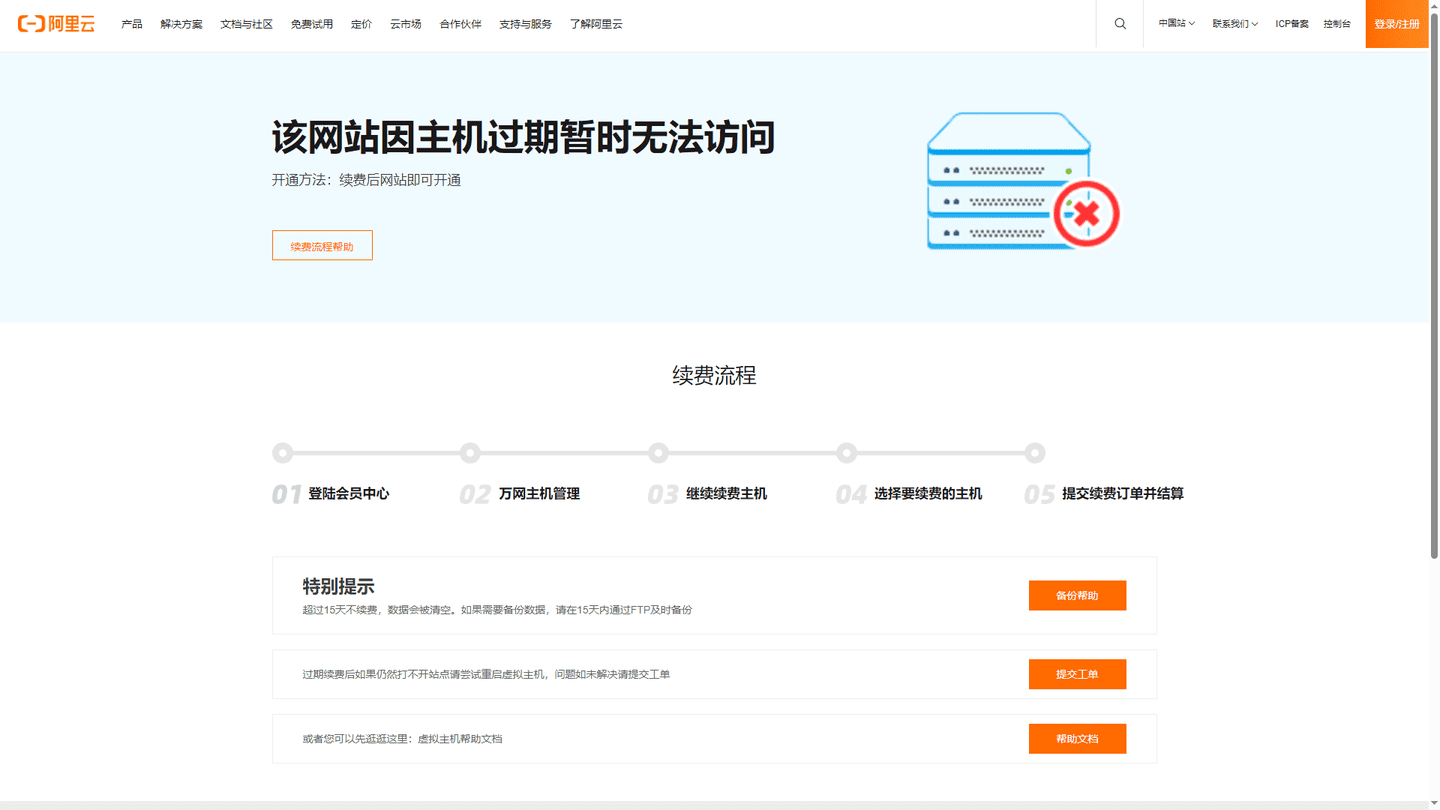Open the 了解阿里云 menu
This screenshot has width=1440, height=810.
tap(596, 24)
